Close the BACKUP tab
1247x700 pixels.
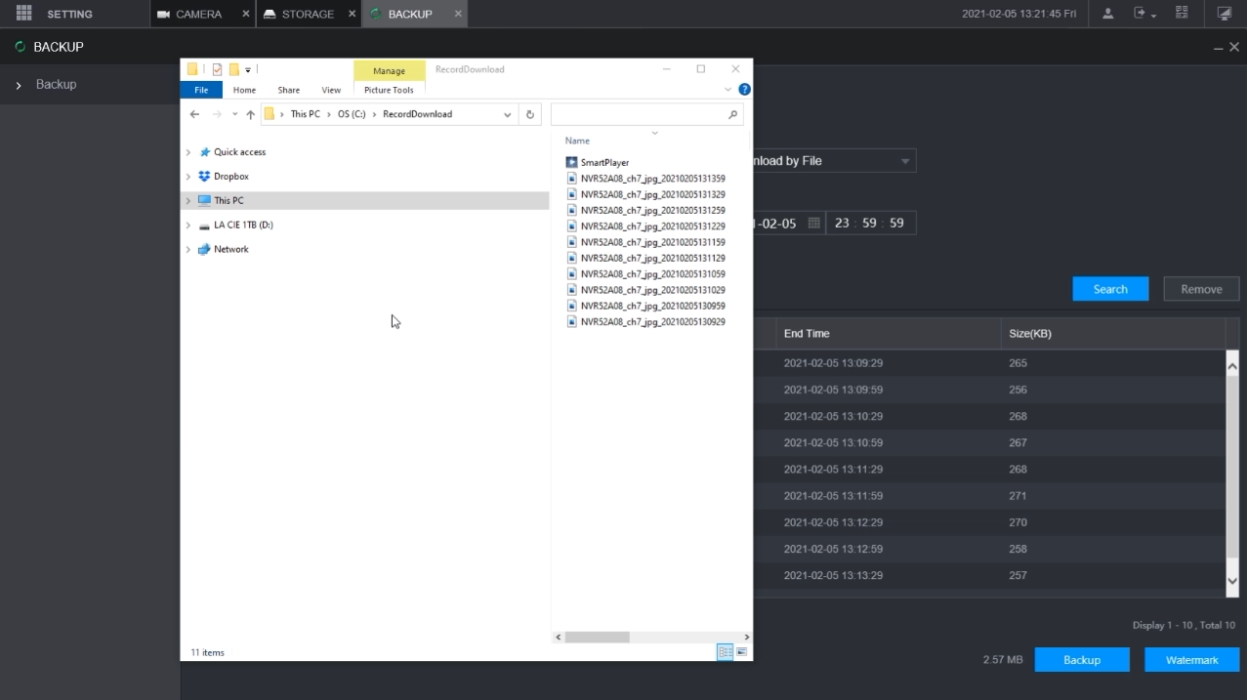point(458,14)
